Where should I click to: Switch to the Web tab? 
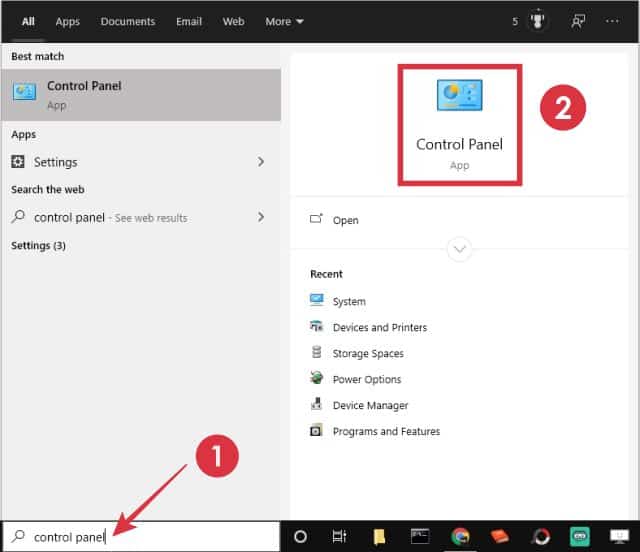pos(233,21)
